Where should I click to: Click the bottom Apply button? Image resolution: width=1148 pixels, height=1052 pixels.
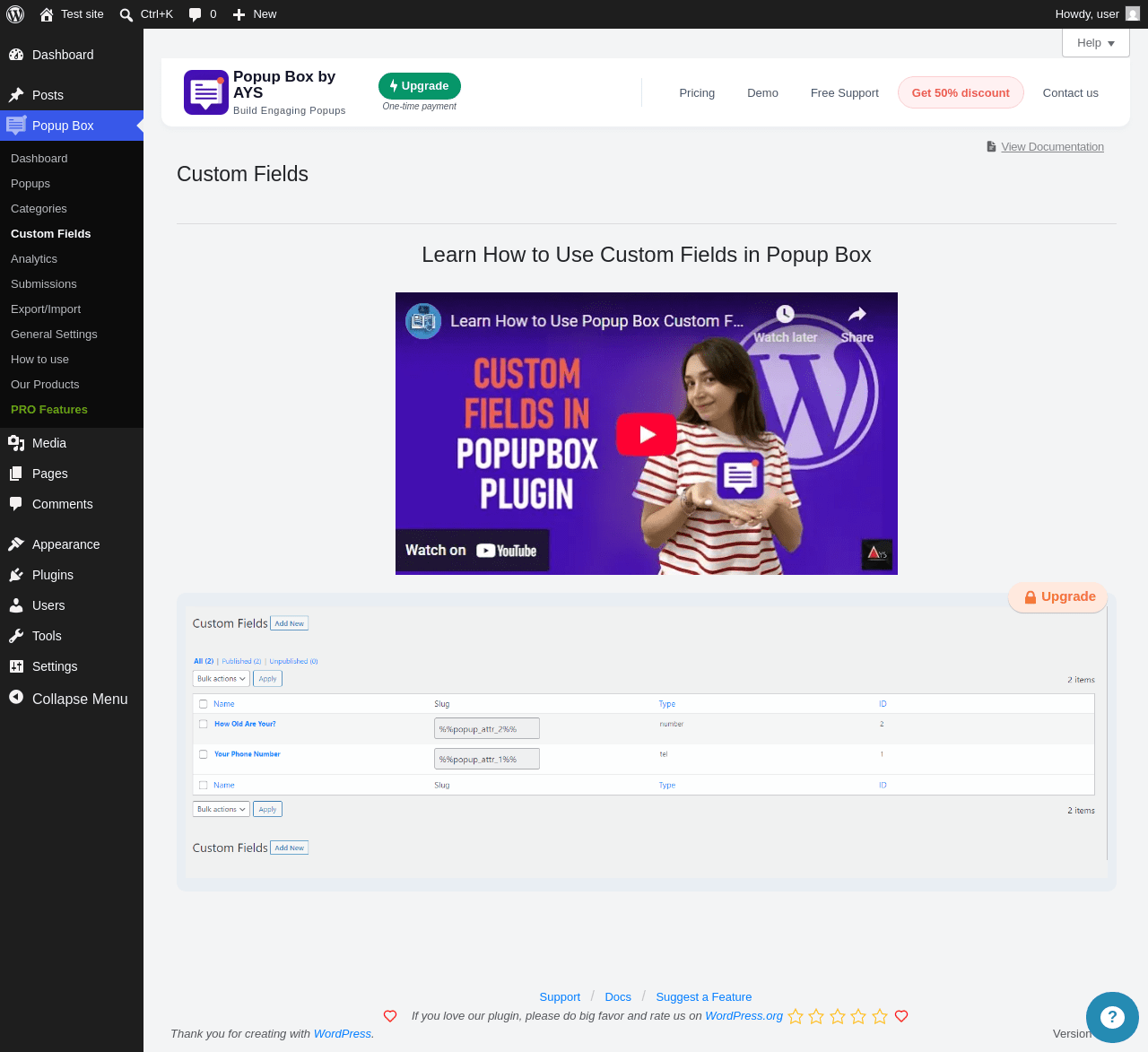click(x=267, y=809)
